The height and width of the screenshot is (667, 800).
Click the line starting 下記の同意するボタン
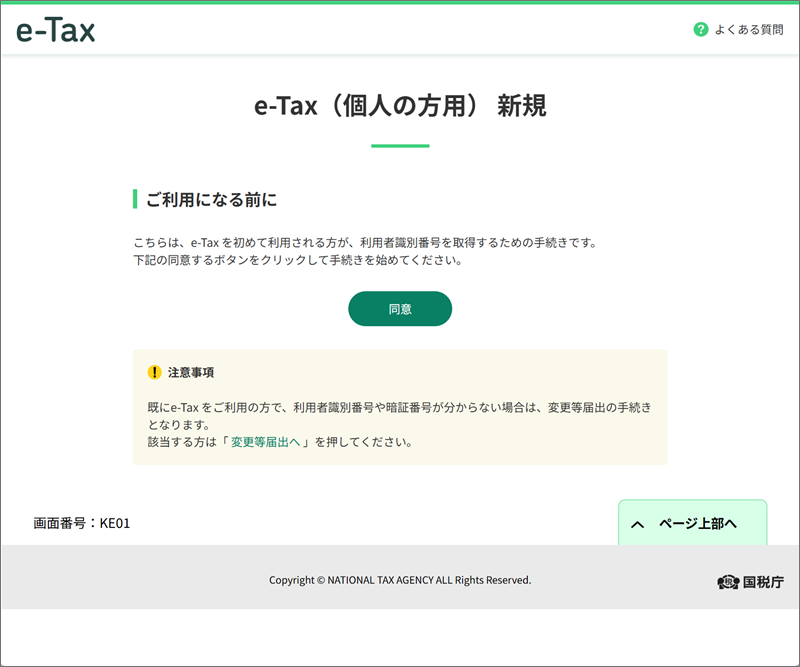click(298, 260)
